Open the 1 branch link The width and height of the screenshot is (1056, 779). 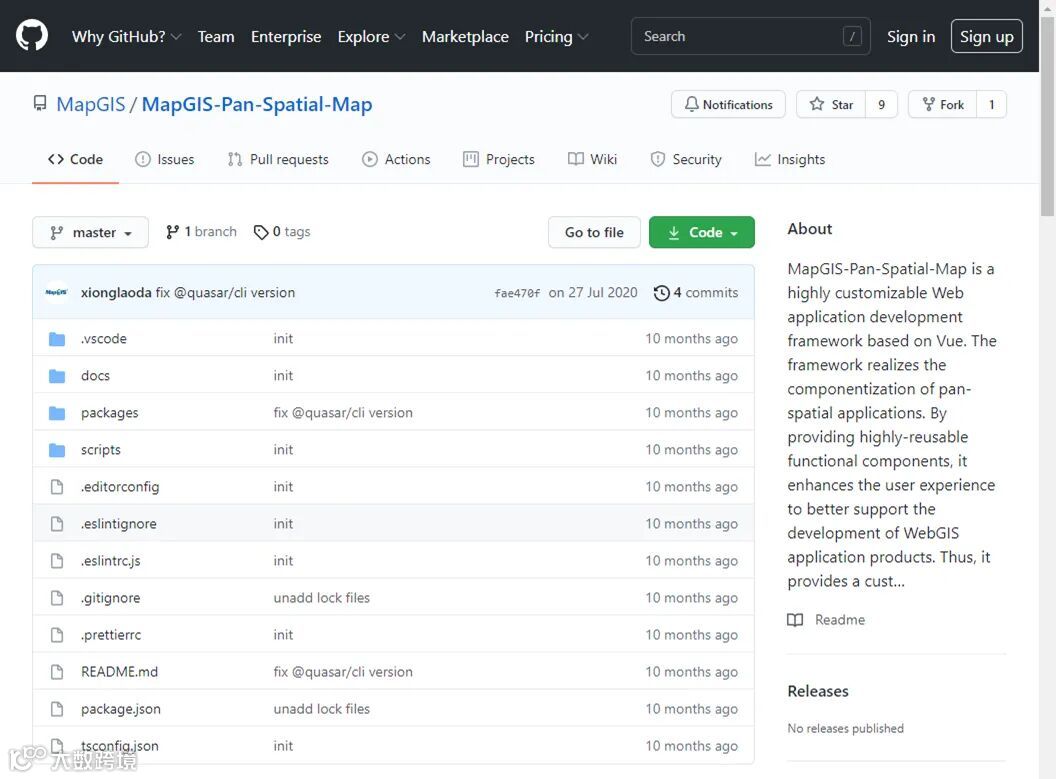click(201, 232)
